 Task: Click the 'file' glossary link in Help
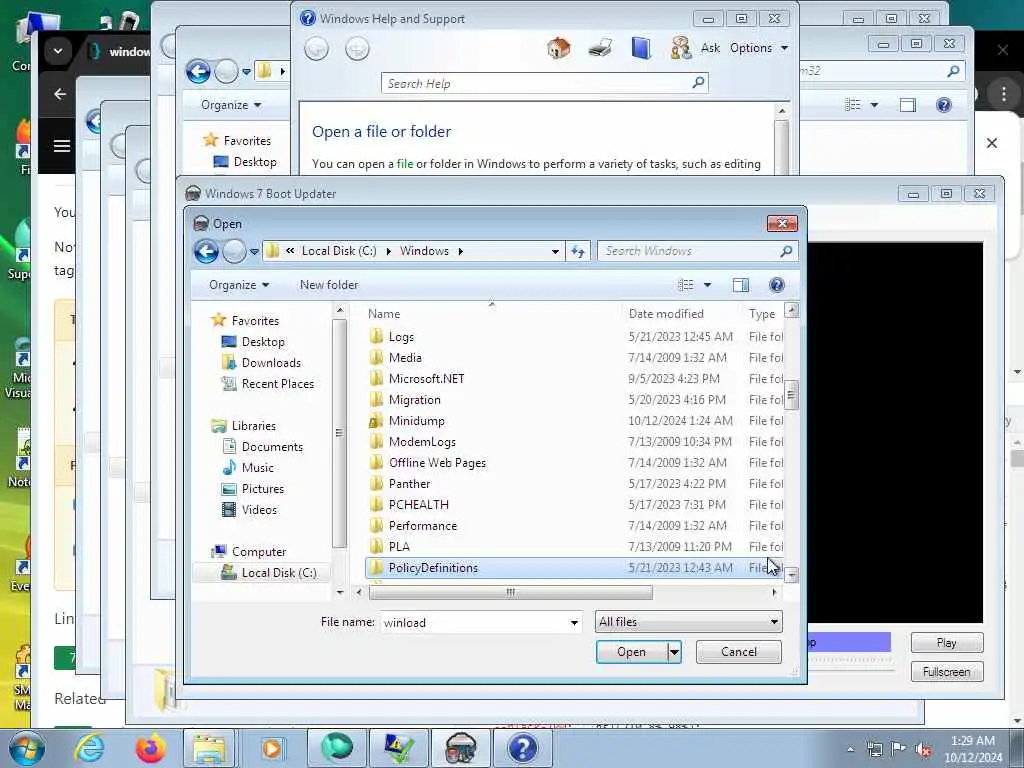pos(405,164)
